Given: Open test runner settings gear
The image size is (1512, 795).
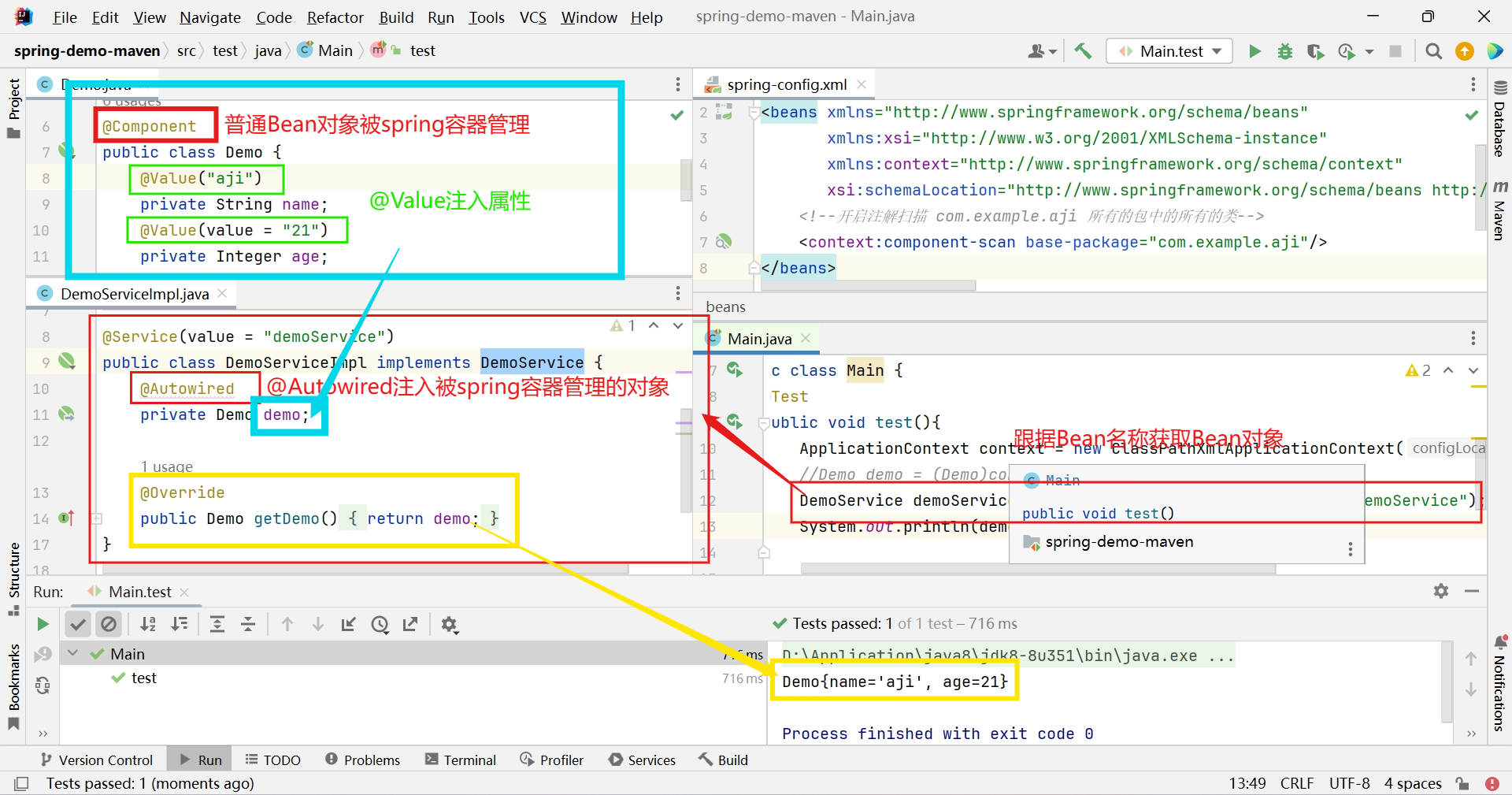Looking at the screenshot, I should (x=450, y=625).
